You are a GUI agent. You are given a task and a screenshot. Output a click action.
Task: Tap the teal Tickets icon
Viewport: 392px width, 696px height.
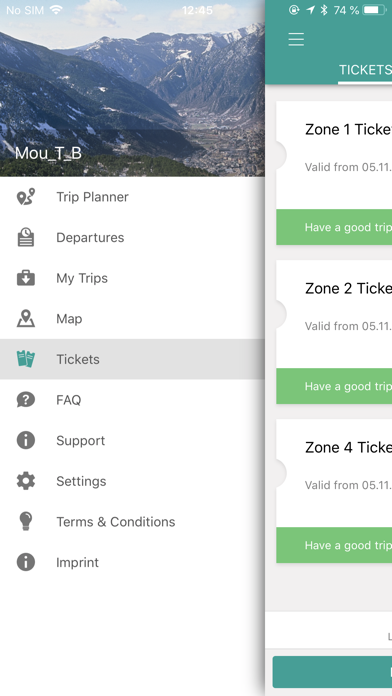click(26, 359)
